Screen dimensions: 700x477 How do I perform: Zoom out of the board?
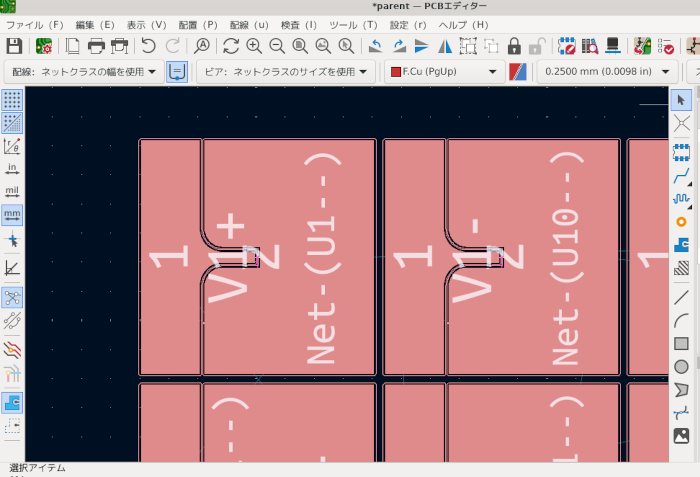[277, 46]
